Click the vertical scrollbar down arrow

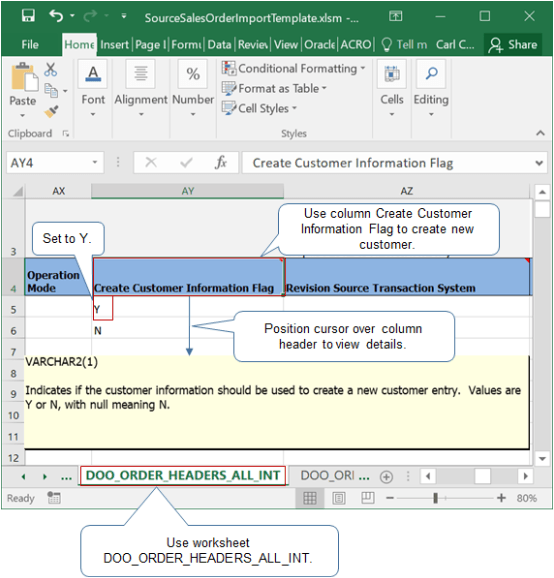point(542,459)
